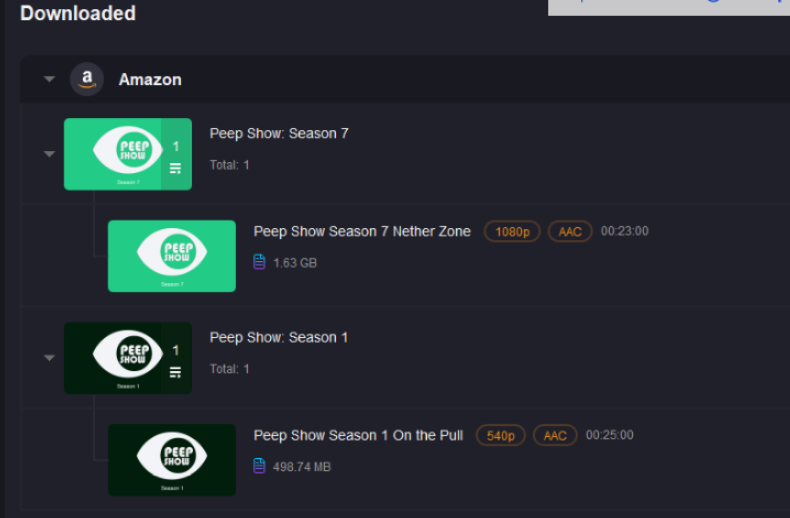The width and height of the screenshot is (790, 518).
Task: Collapse the Peep Show: Season 1 group
Action: pos(49,358)
